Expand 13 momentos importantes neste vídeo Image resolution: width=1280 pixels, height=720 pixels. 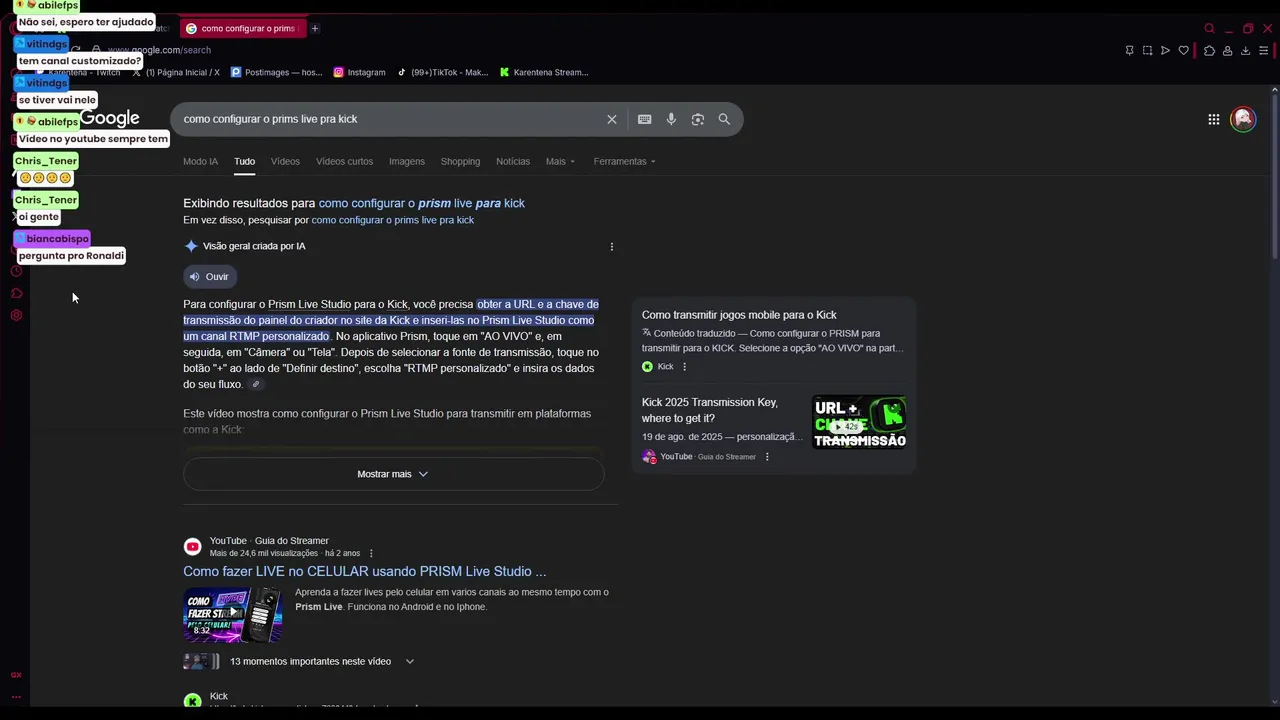pyautogui.click(x=322, y=661)
